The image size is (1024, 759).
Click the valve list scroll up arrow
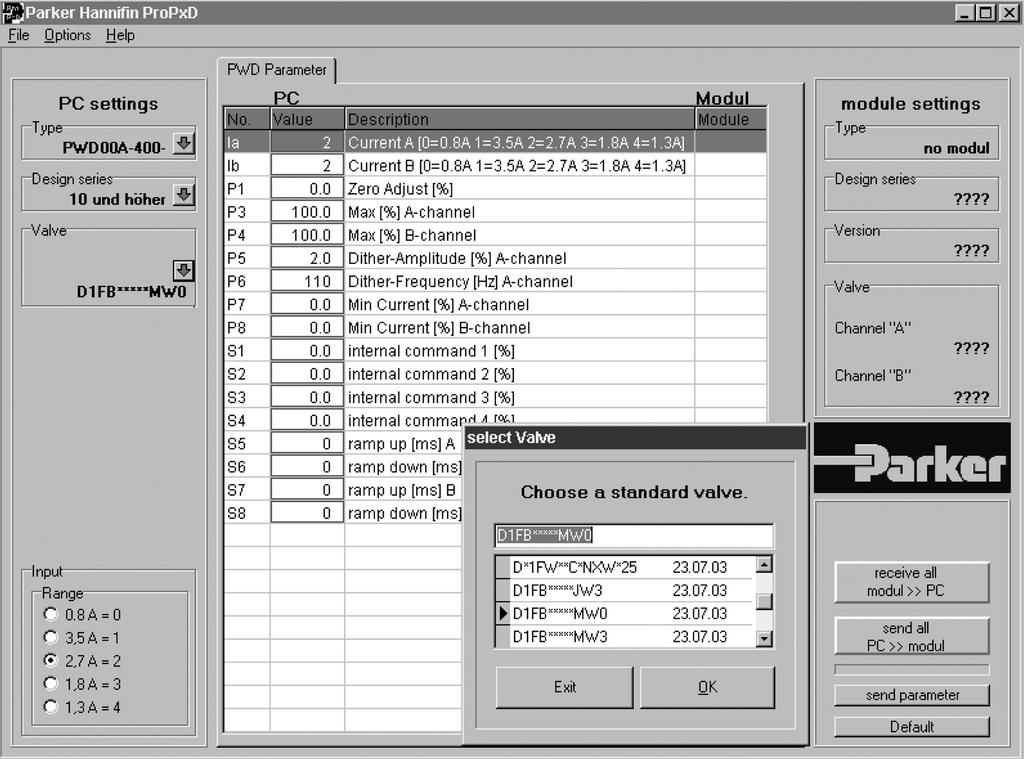[763, 564]
